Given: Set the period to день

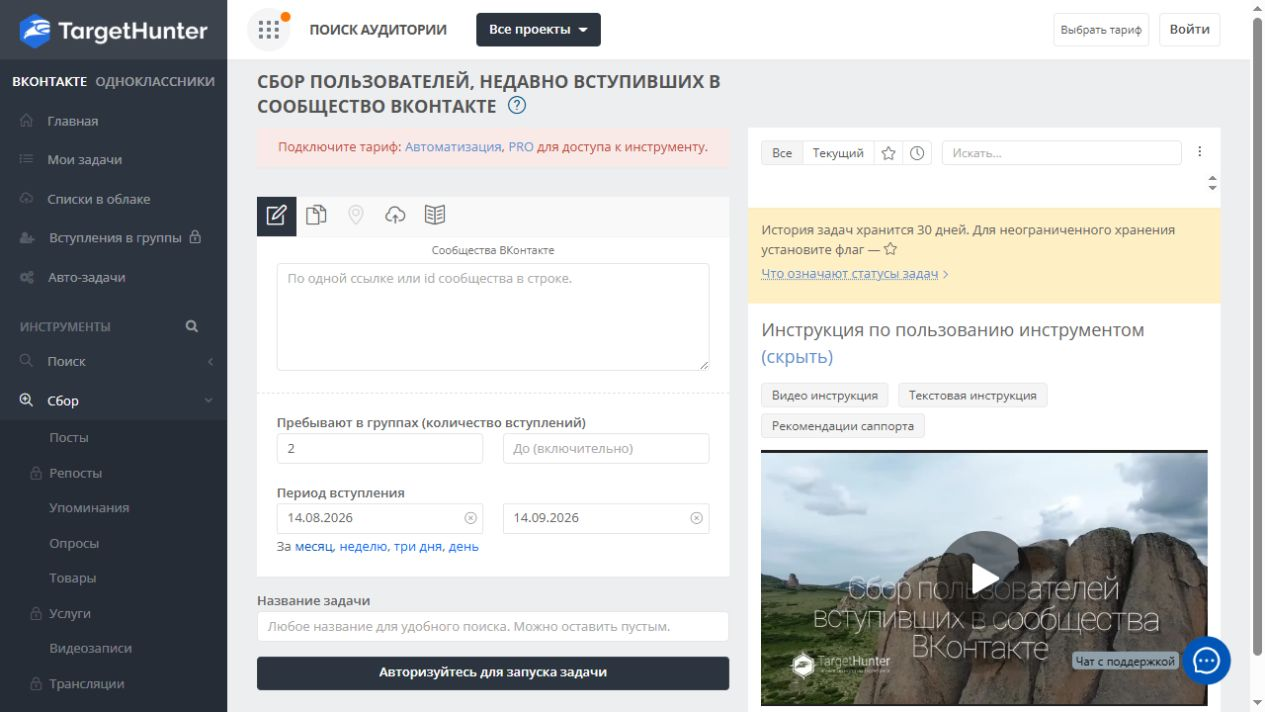Looking at the screenshot, I should (463, 547).
